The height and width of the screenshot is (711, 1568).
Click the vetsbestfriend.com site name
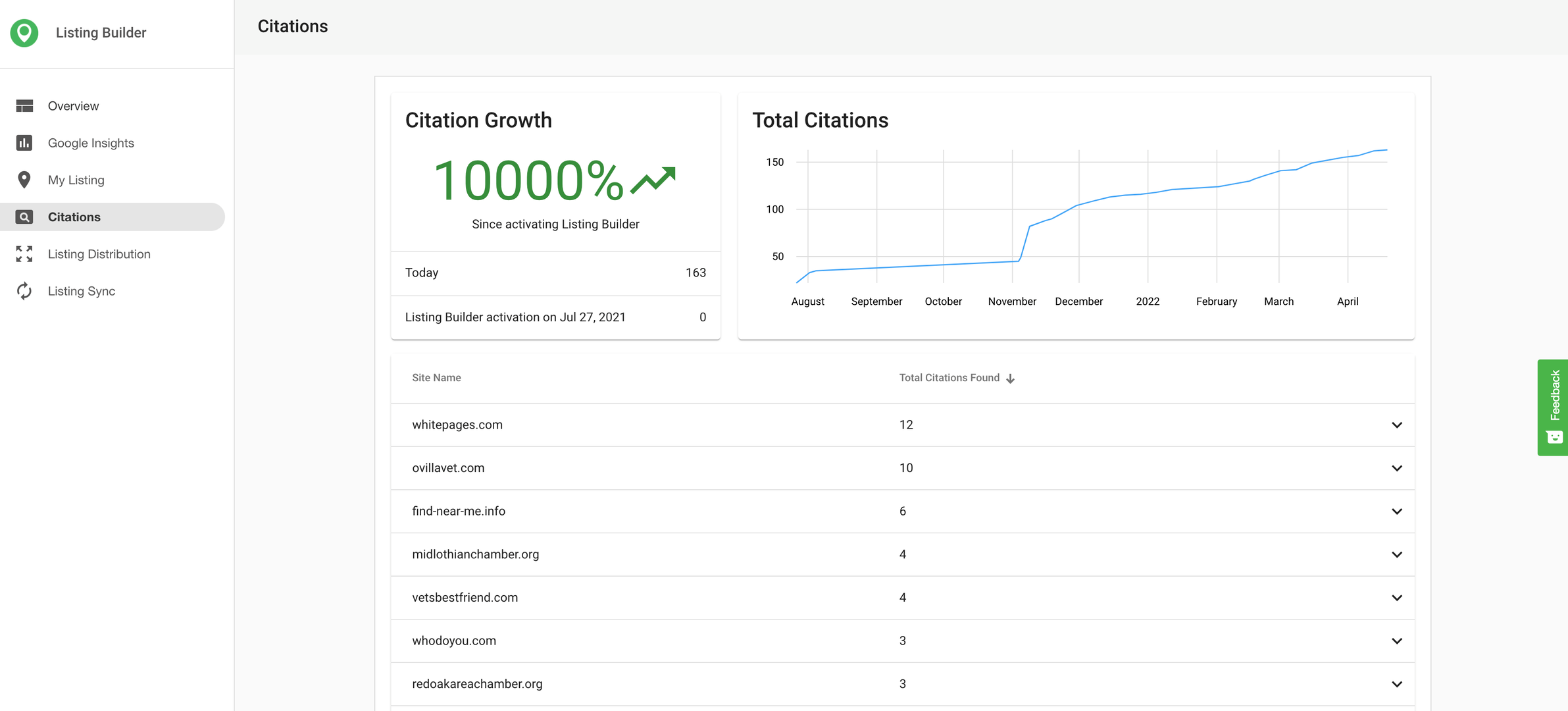click(x=465, y=597)
